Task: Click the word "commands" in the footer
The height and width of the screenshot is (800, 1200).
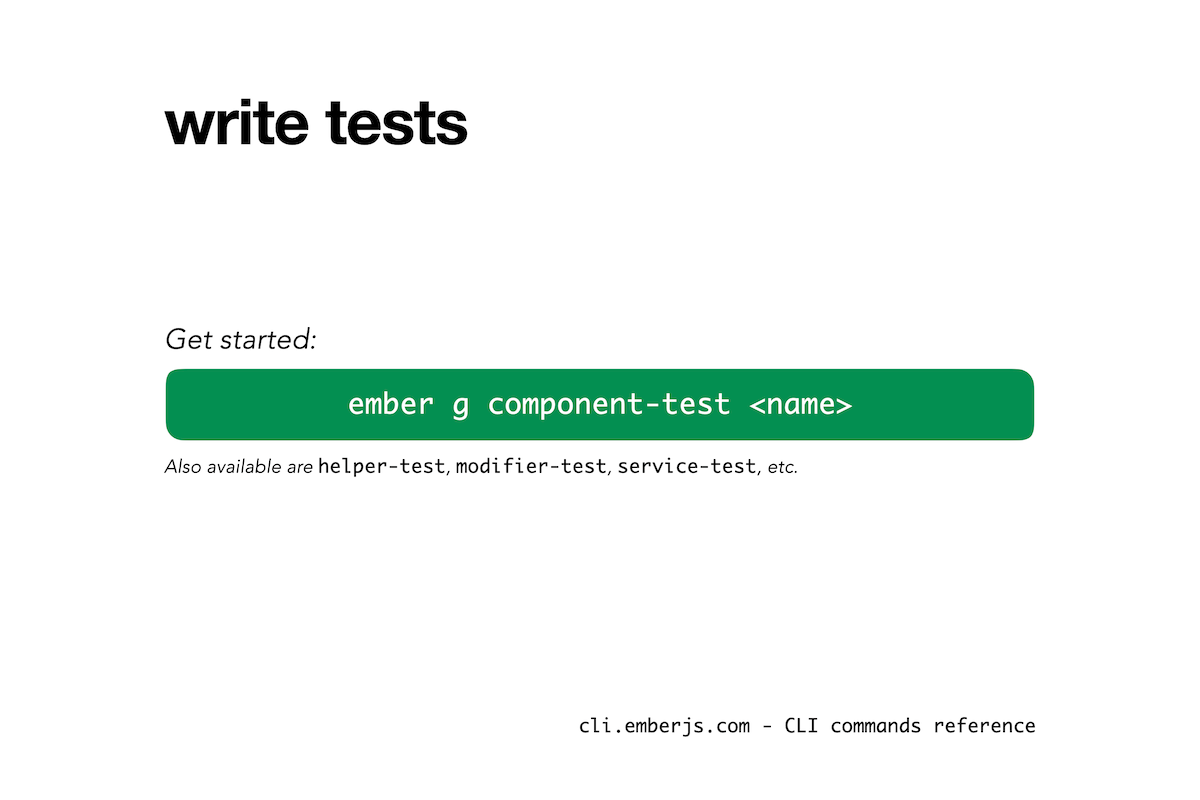Action: click(876, 726)
